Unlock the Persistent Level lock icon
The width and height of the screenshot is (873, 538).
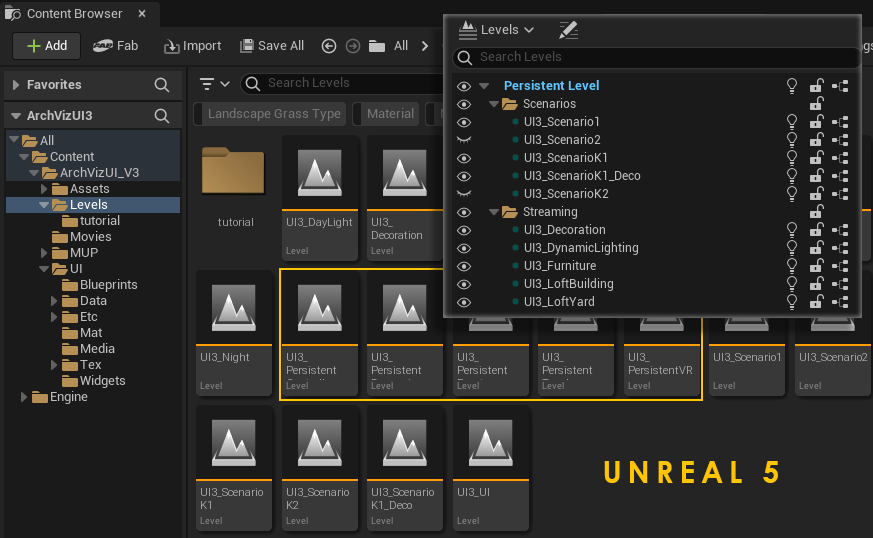pos(816,85)
